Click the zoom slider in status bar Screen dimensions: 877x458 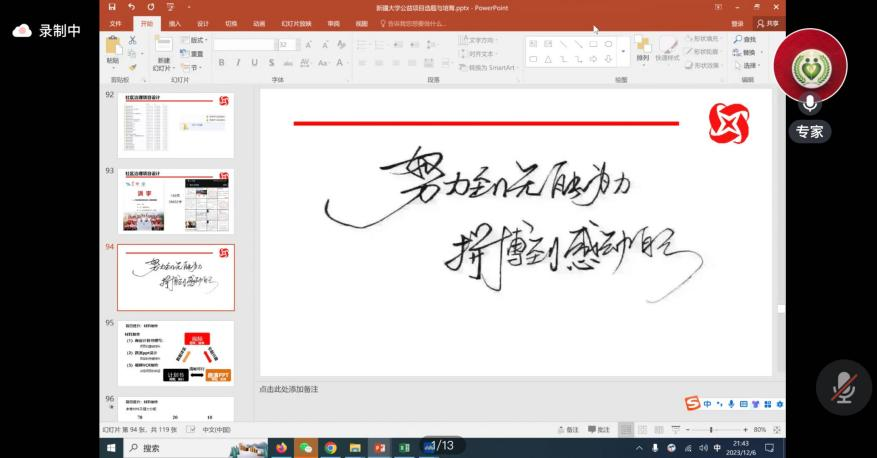[x=712, y=429]
